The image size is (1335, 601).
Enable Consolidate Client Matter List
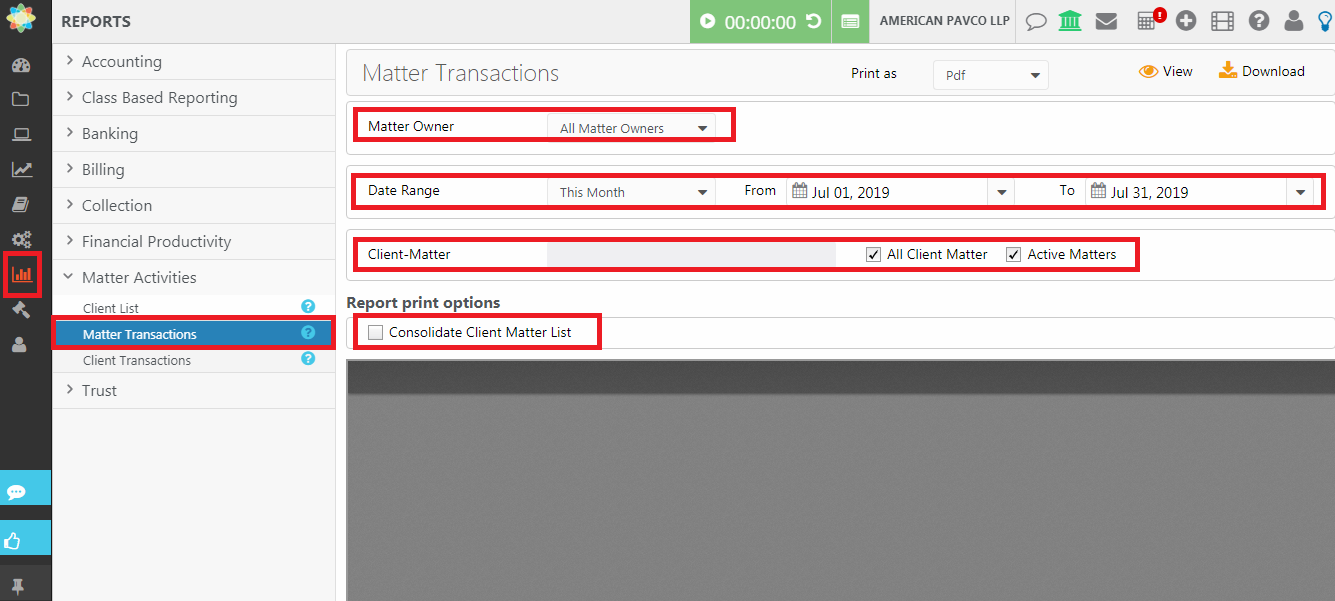coord(375,331)
